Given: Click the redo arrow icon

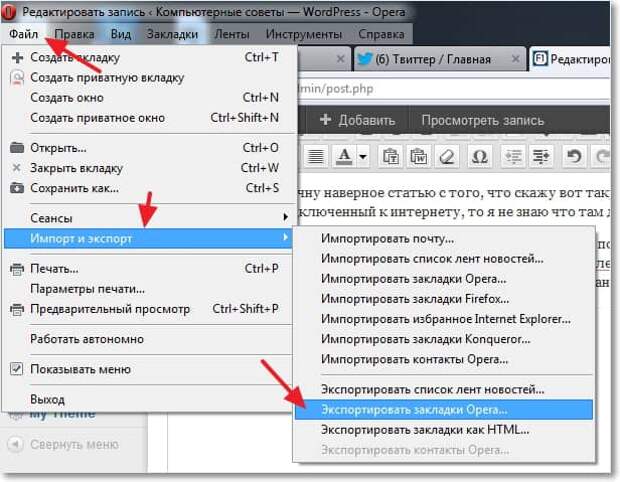Looking at the screenshot, I should pyautogui.click(x=601, y=157).
